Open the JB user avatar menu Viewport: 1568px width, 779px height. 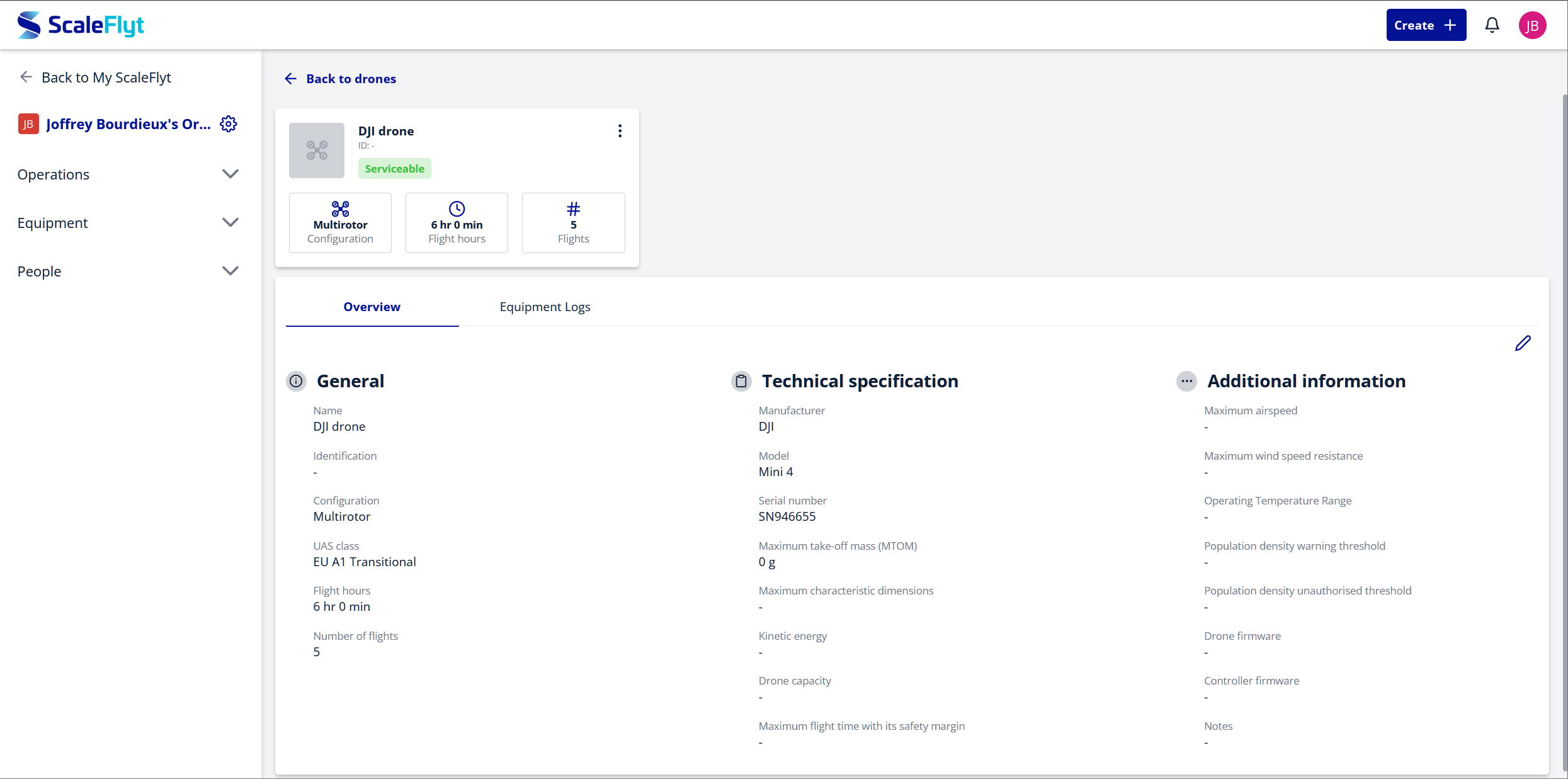point(1532,25)
